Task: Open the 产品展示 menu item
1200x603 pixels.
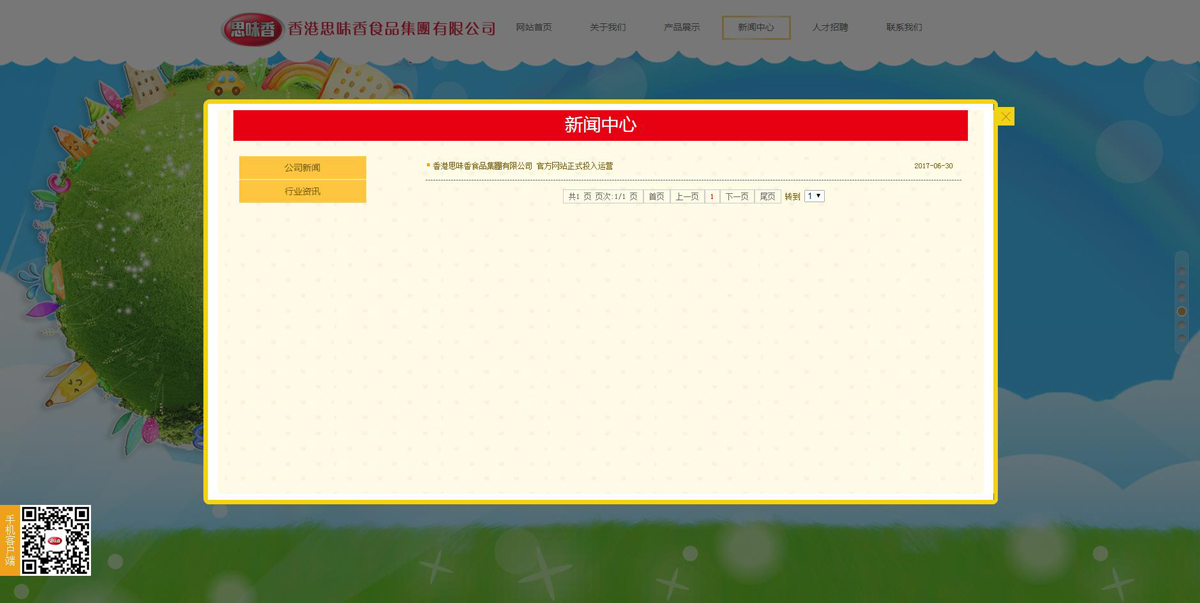Action: 682,28
